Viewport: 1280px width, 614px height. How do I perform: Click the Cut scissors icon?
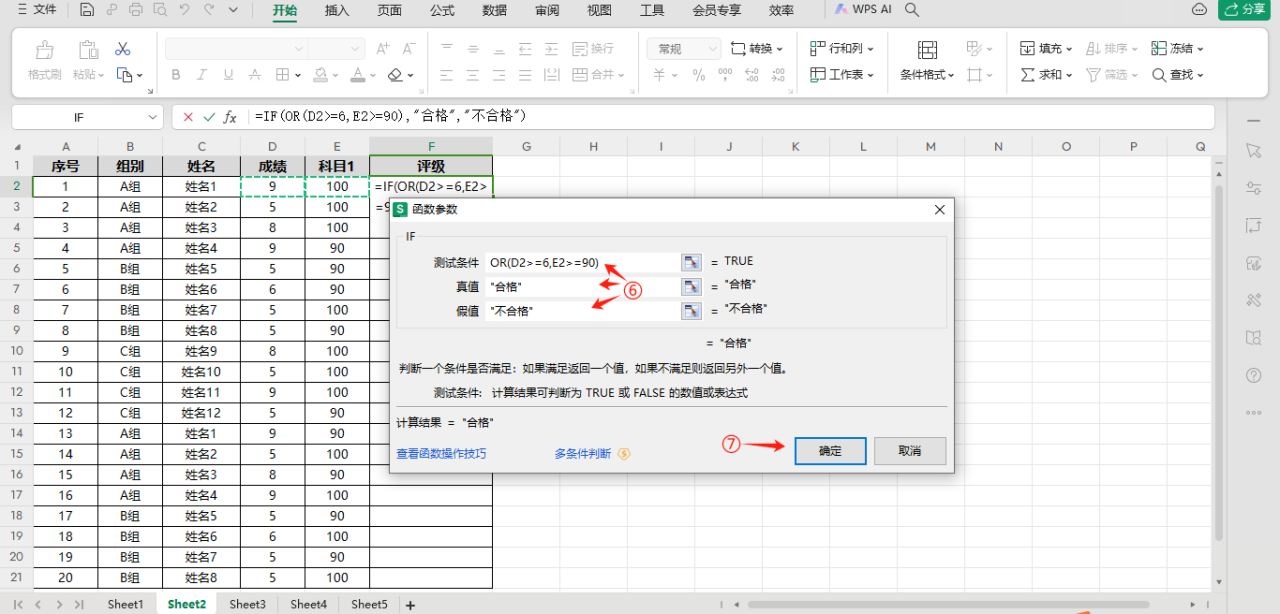pos(123,48)
